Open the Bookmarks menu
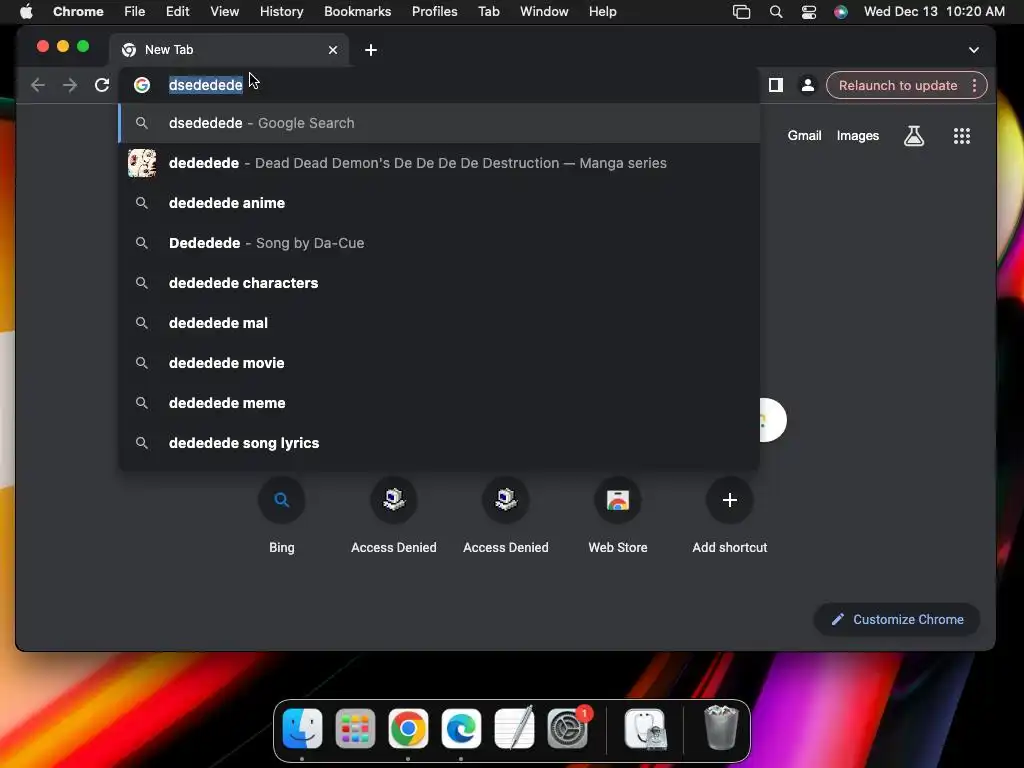The width and height of the screenshot is (1024, 768). point(357,12)
